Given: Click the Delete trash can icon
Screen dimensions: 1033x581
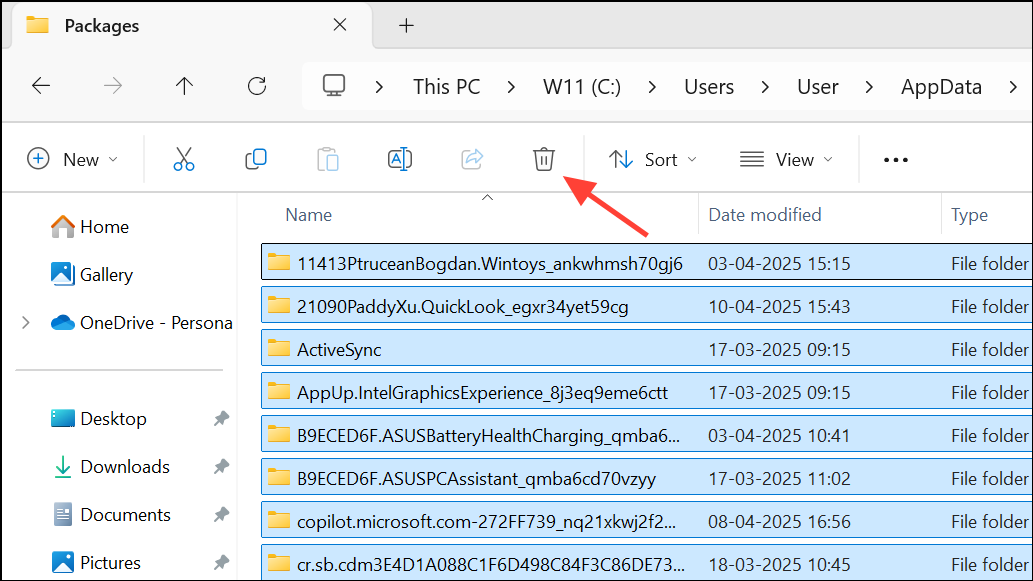Looking at the screenshot, I should click(543, 159).
